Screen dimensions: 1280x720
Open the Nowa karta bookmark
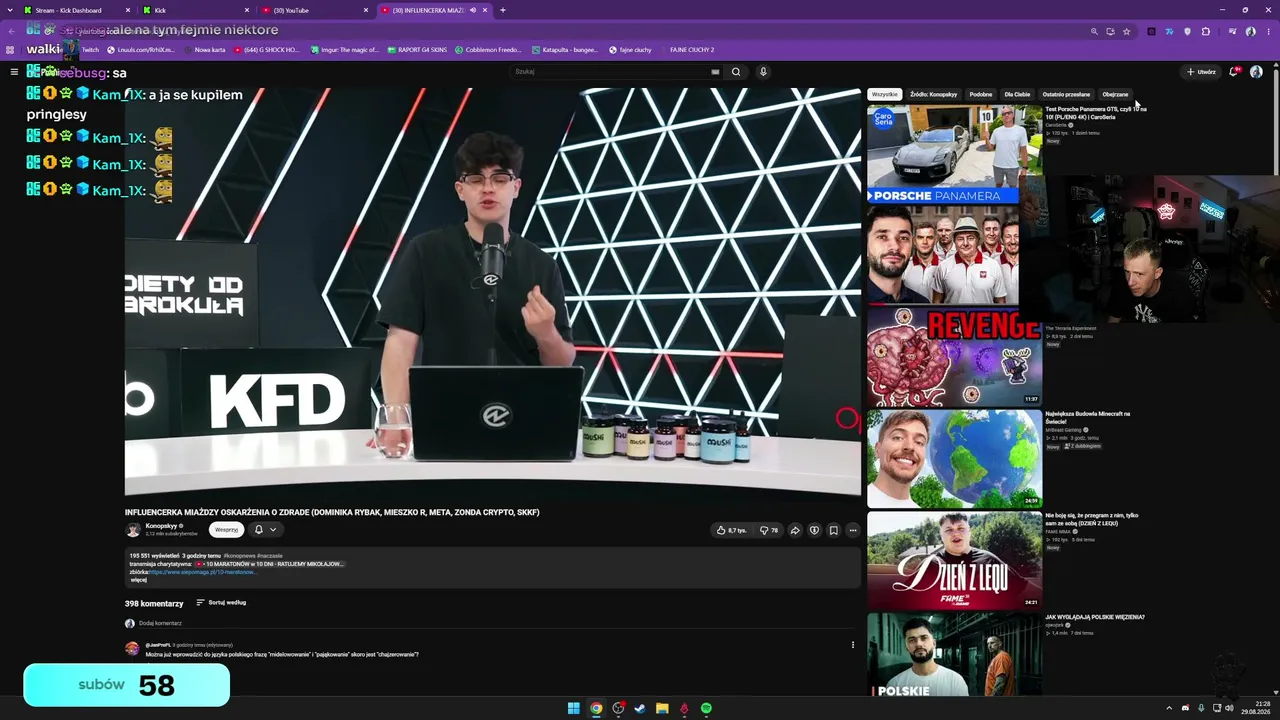click(205, 50)
